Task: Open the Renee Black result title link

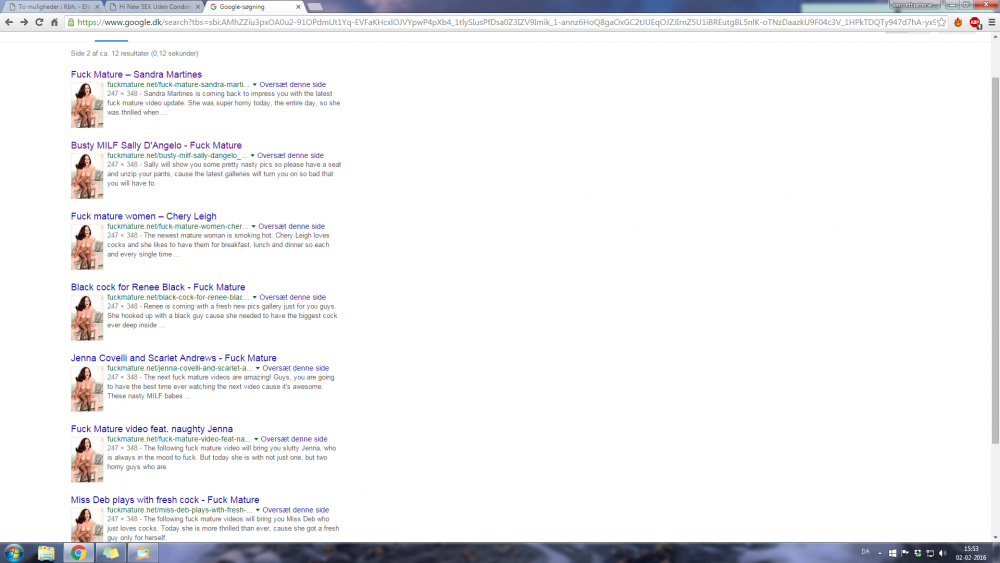Action: click(x=158, y=287)
